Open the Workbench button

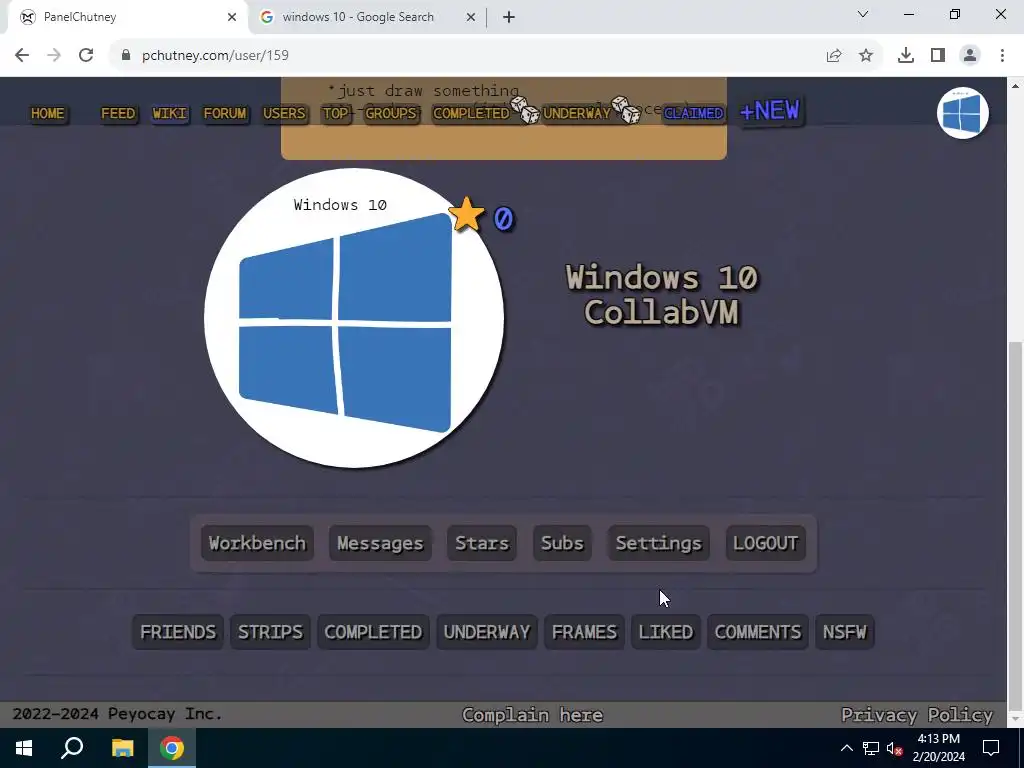pos(257,543)
